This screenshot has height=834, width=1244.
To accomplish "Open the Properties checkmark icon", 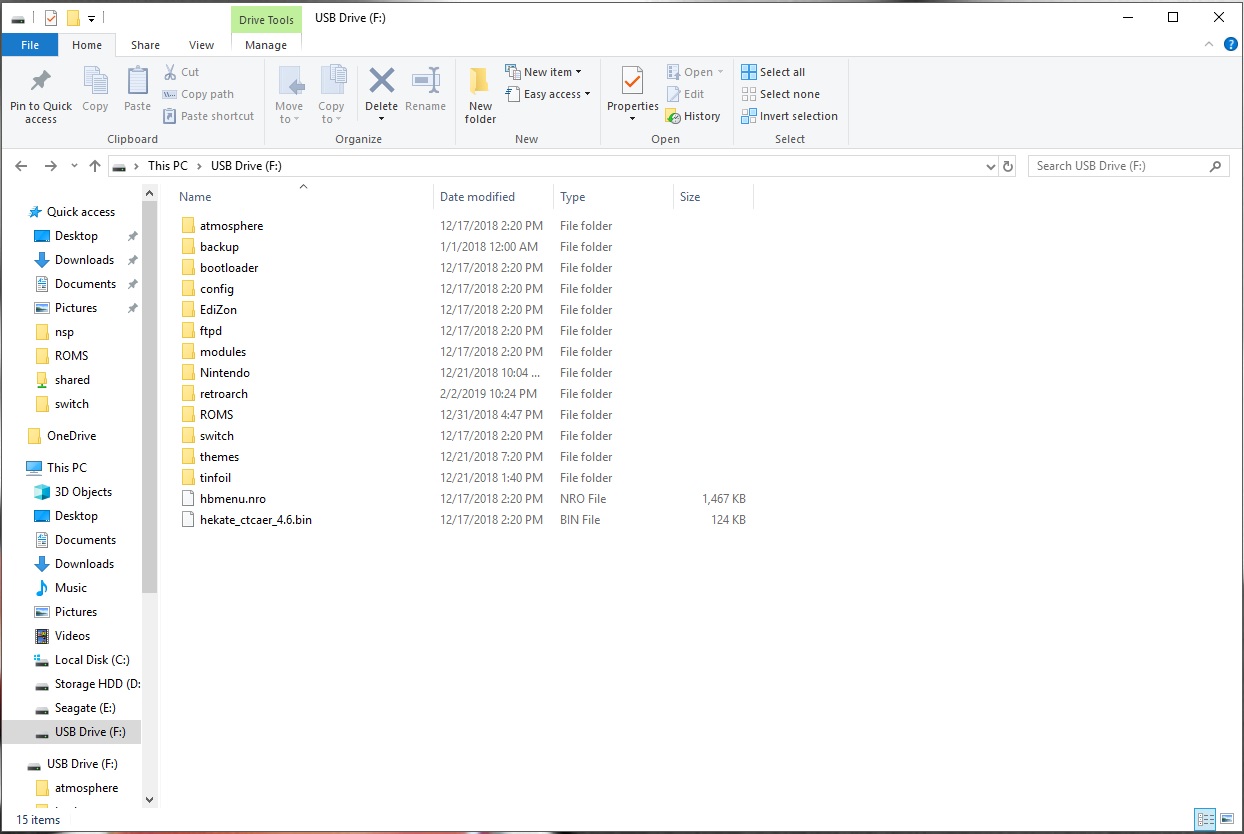I will click(633, 81).
